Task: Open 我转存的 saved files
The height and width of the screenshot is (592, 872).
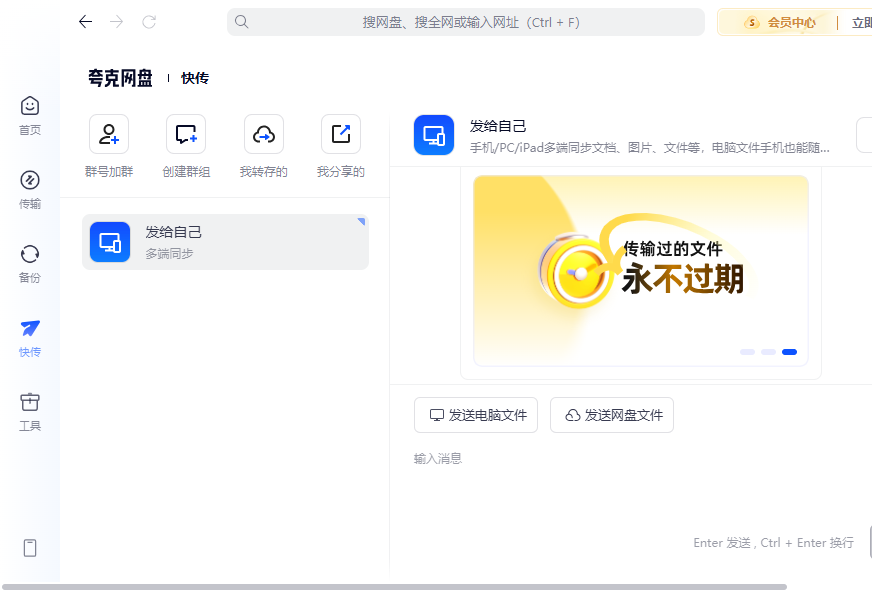Action: (264, 134)
